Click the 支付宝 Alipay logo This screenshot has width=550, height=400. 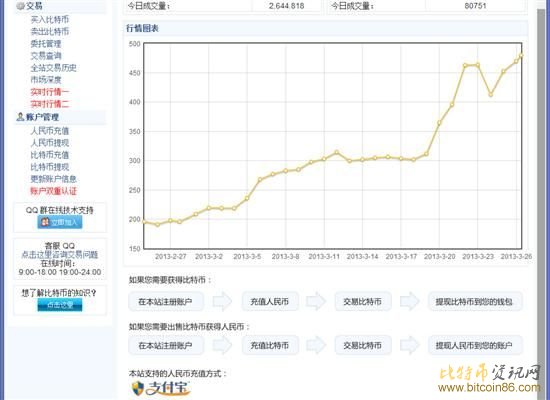161,388
